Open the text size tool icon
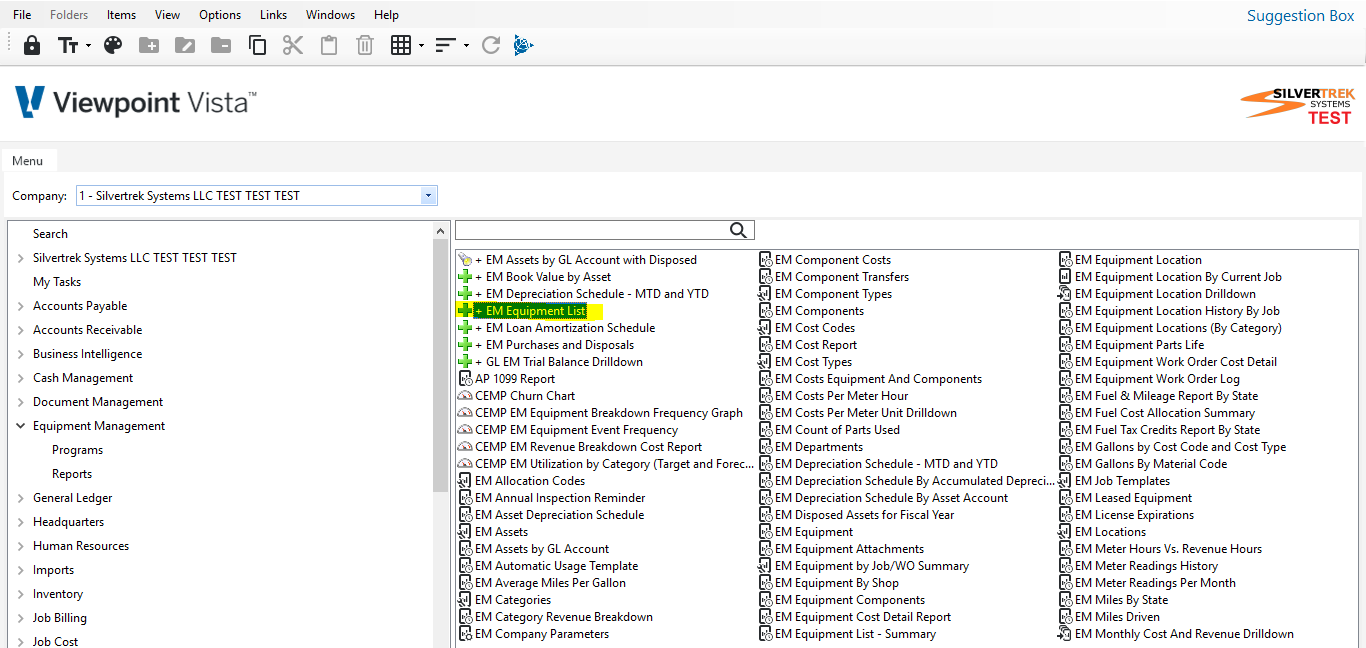Screen dimensions: 1366x648 tap(69, 45)
